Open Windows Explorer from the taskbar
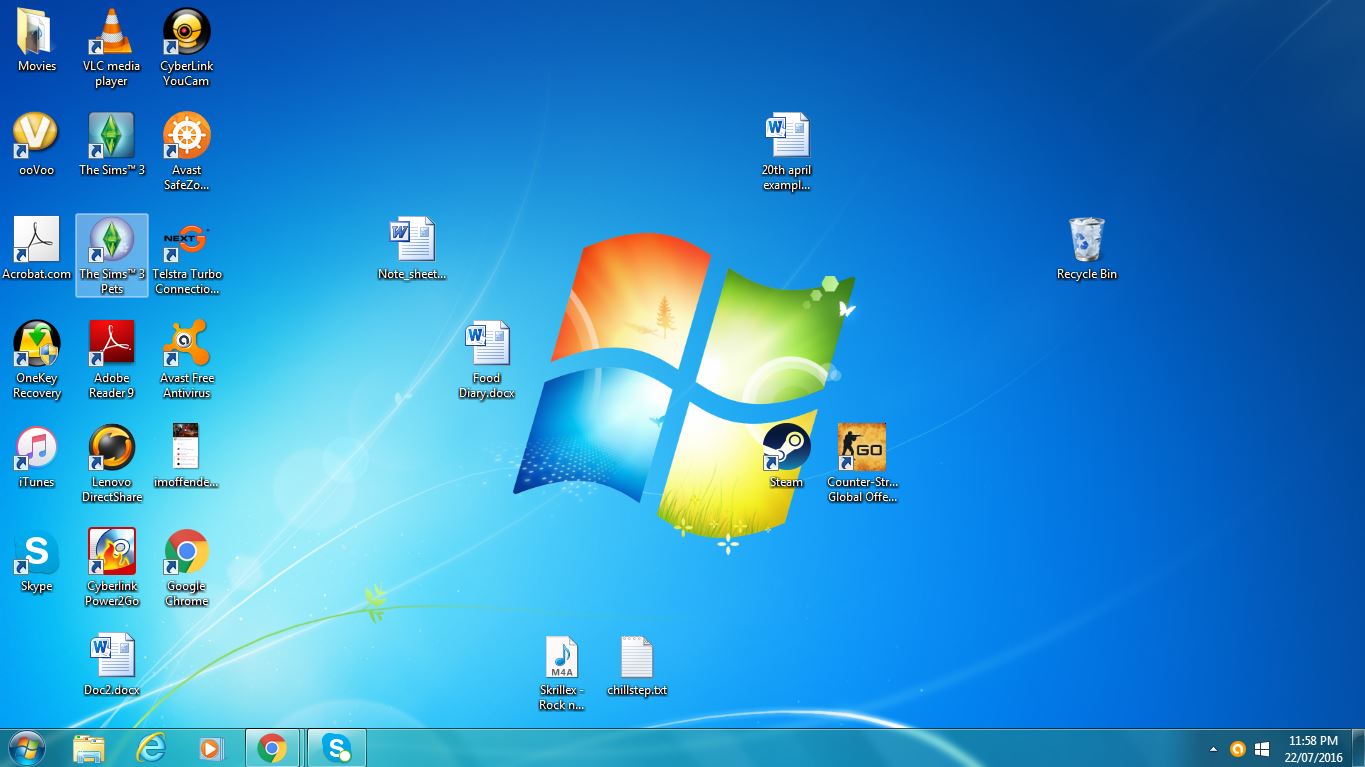Image resolution: width=1365 pixels, height=767 pixels. point(89,748)
